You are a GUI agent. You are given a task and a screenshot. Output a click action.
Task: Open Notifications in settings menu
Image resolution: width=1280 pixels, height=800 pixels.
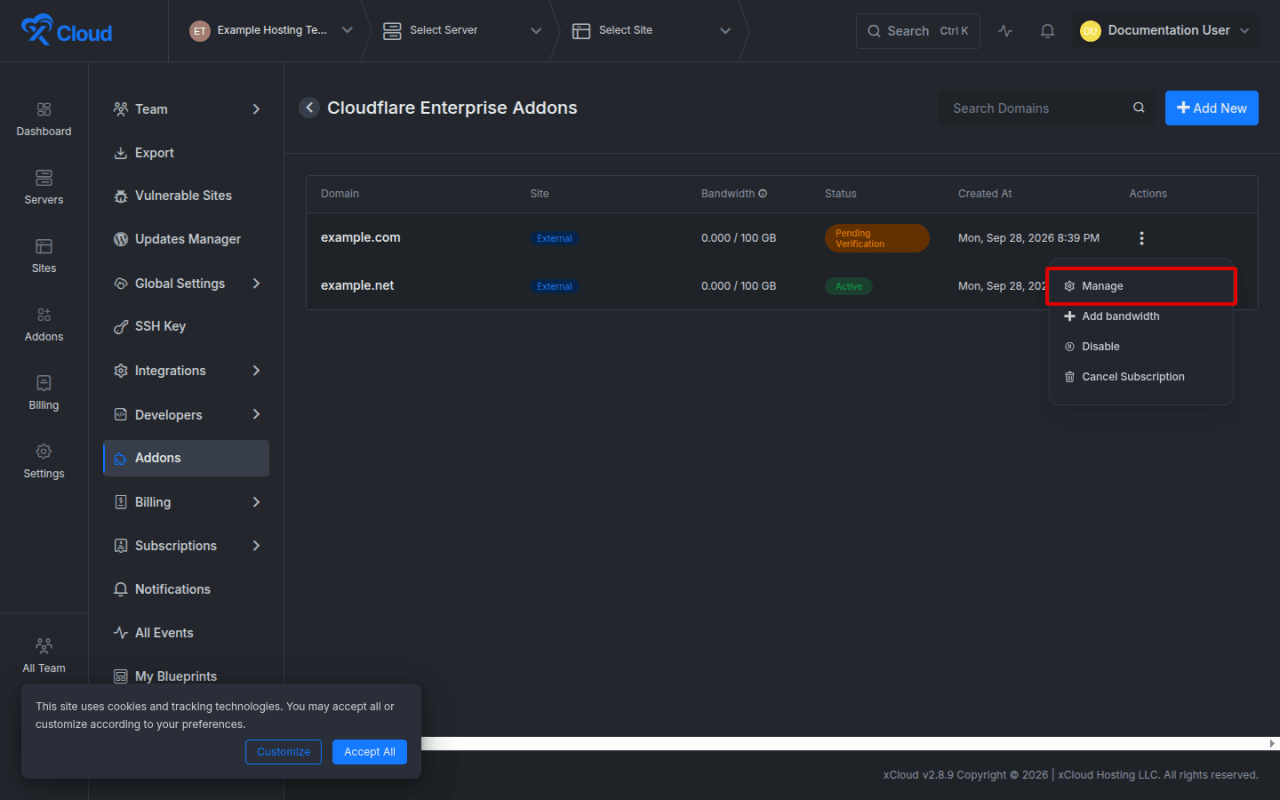point(186,589)
